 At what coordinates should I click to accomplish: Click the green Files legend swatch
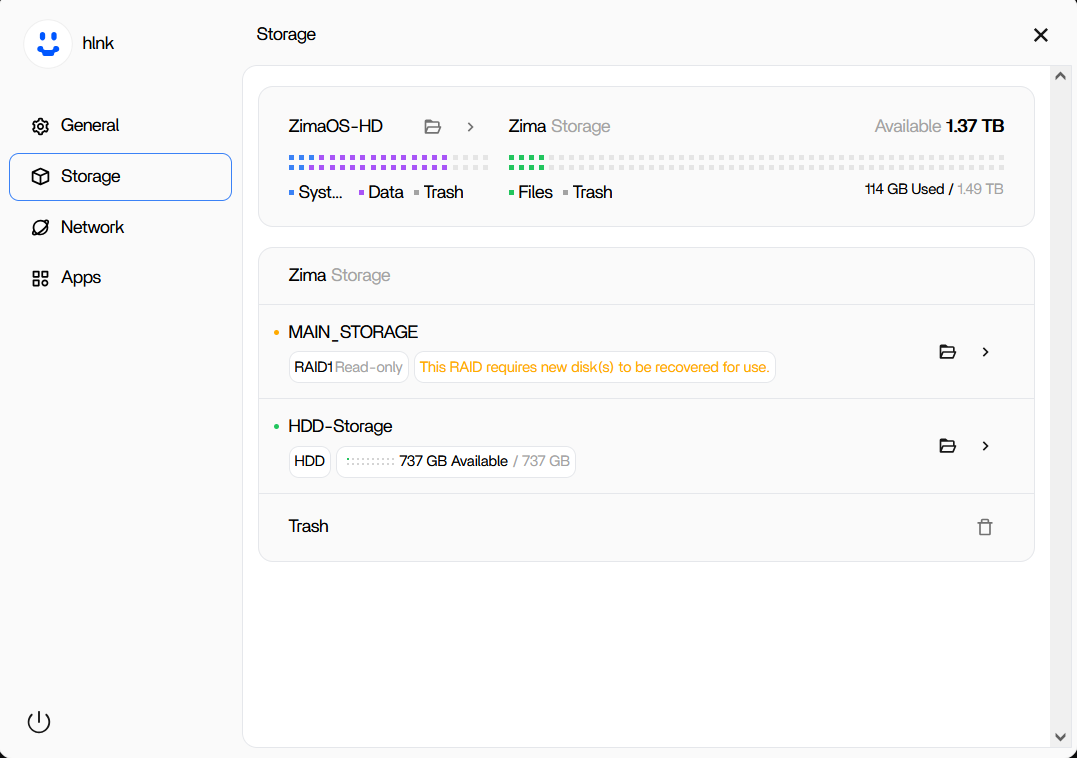tap(511, 193)
